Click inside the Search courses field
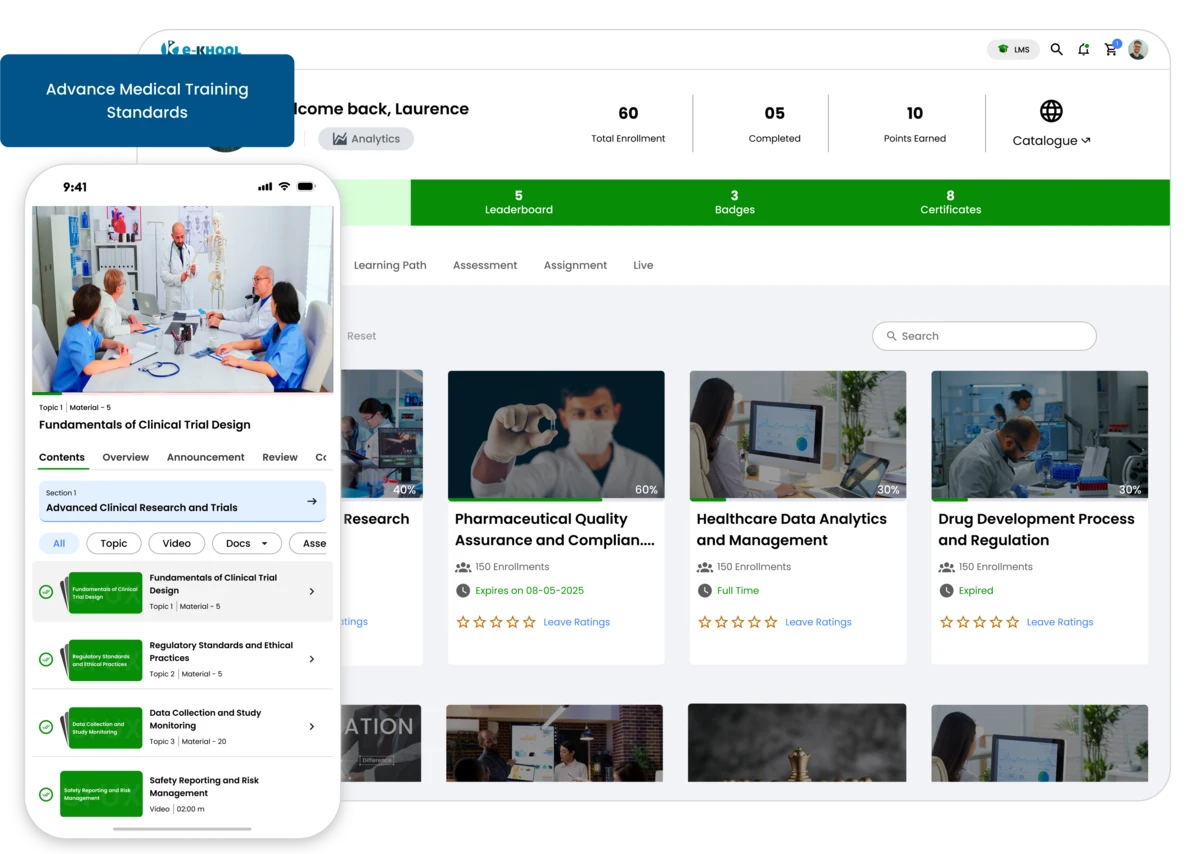This screenshot has width=1200, height=854. click(984, 335)
